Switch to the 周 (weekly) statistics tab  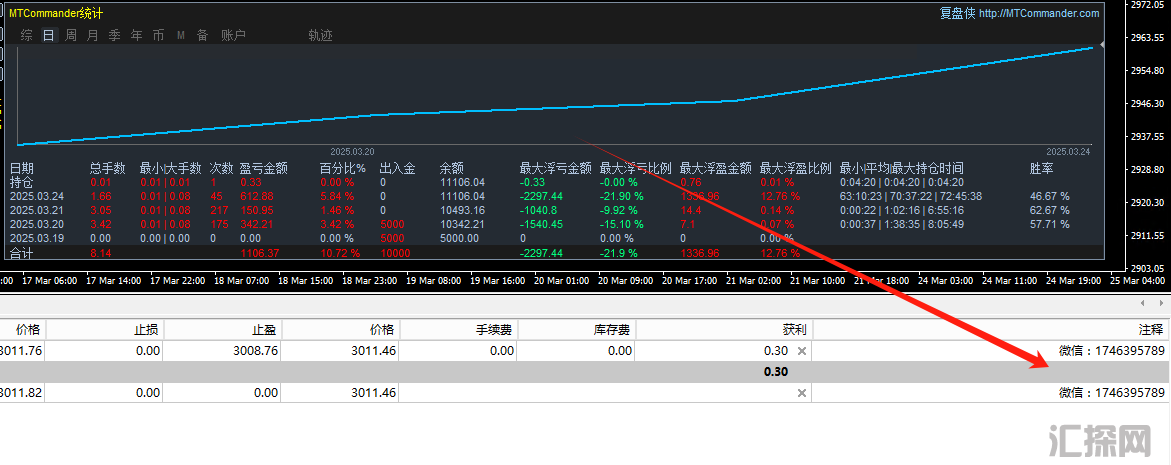(x=71, y=35)
